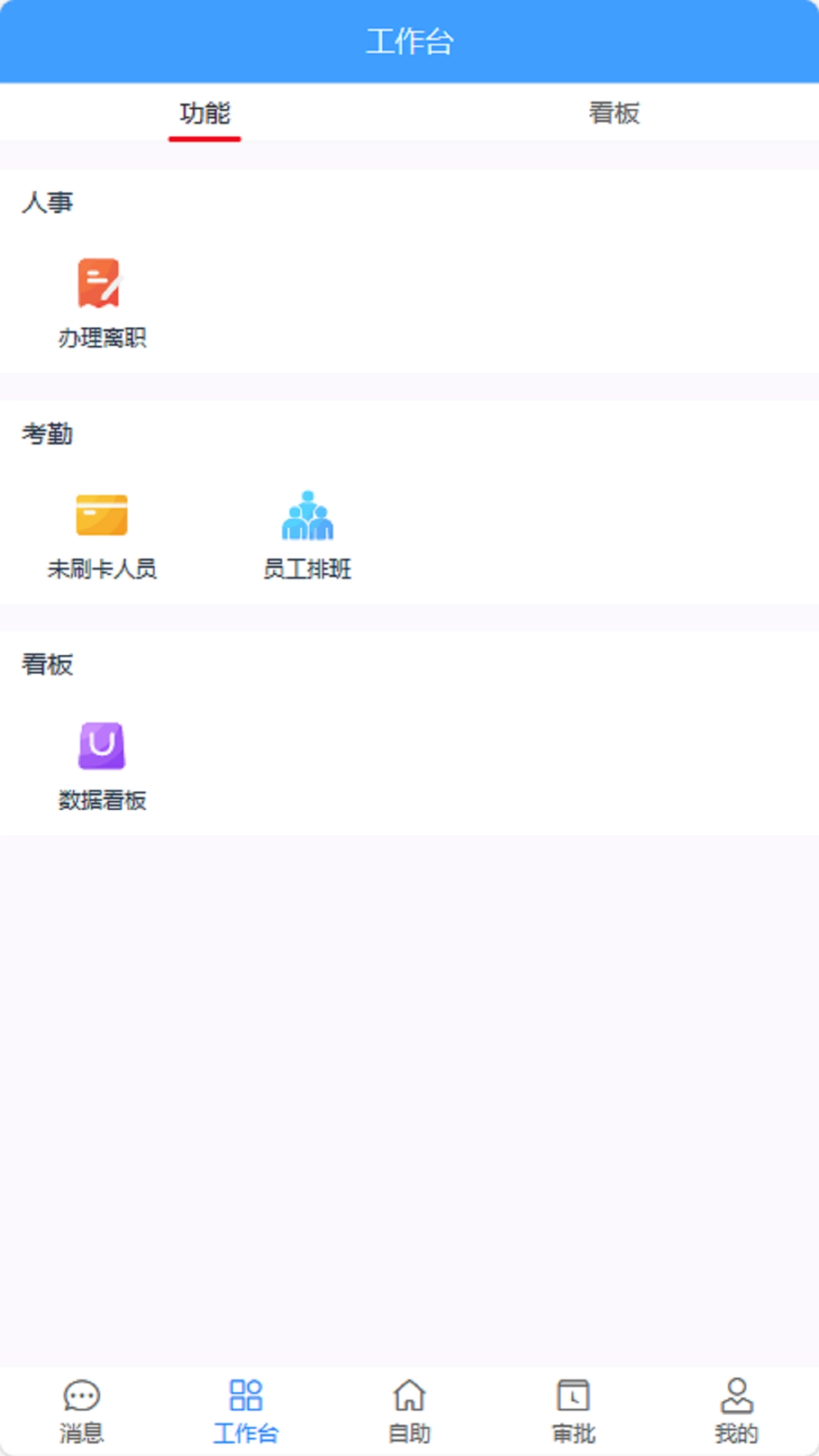Open the 员工排班 people icon
Viewport: 819px width, 1456px height.
307,516
